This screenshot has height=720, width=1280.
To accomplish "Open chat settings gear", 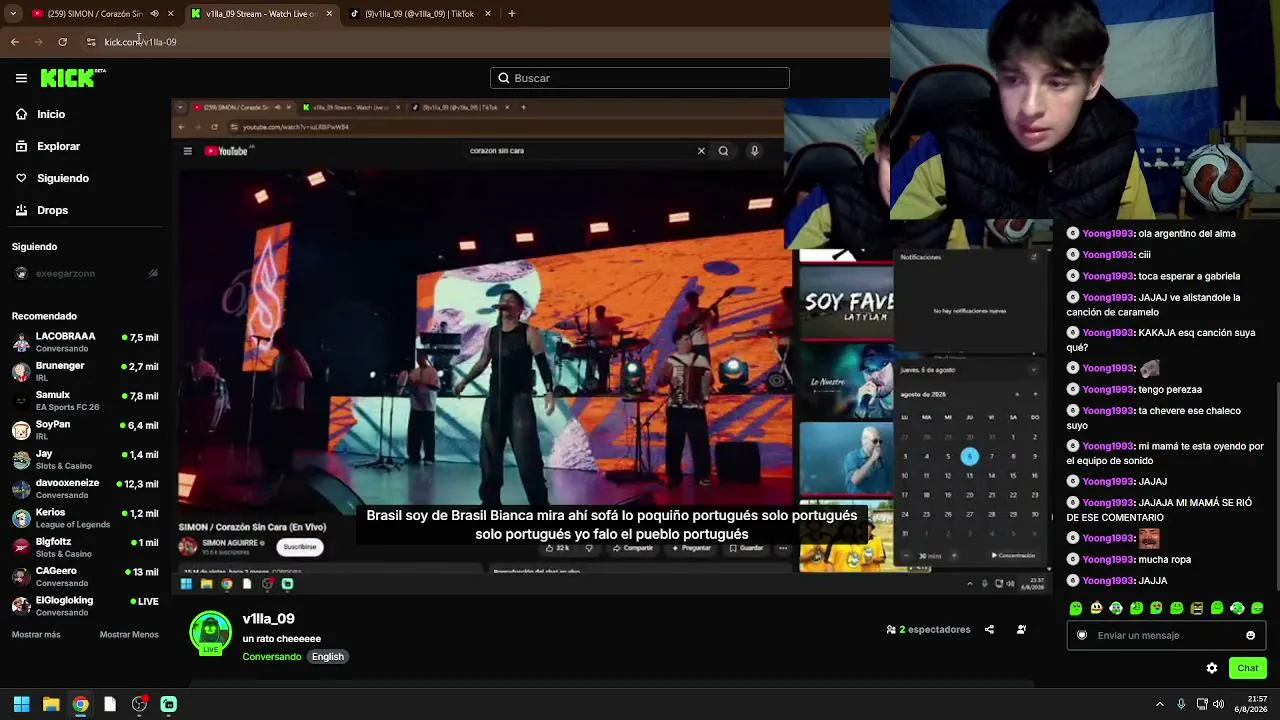I will pyautogui.click(x=1212, y=668).
